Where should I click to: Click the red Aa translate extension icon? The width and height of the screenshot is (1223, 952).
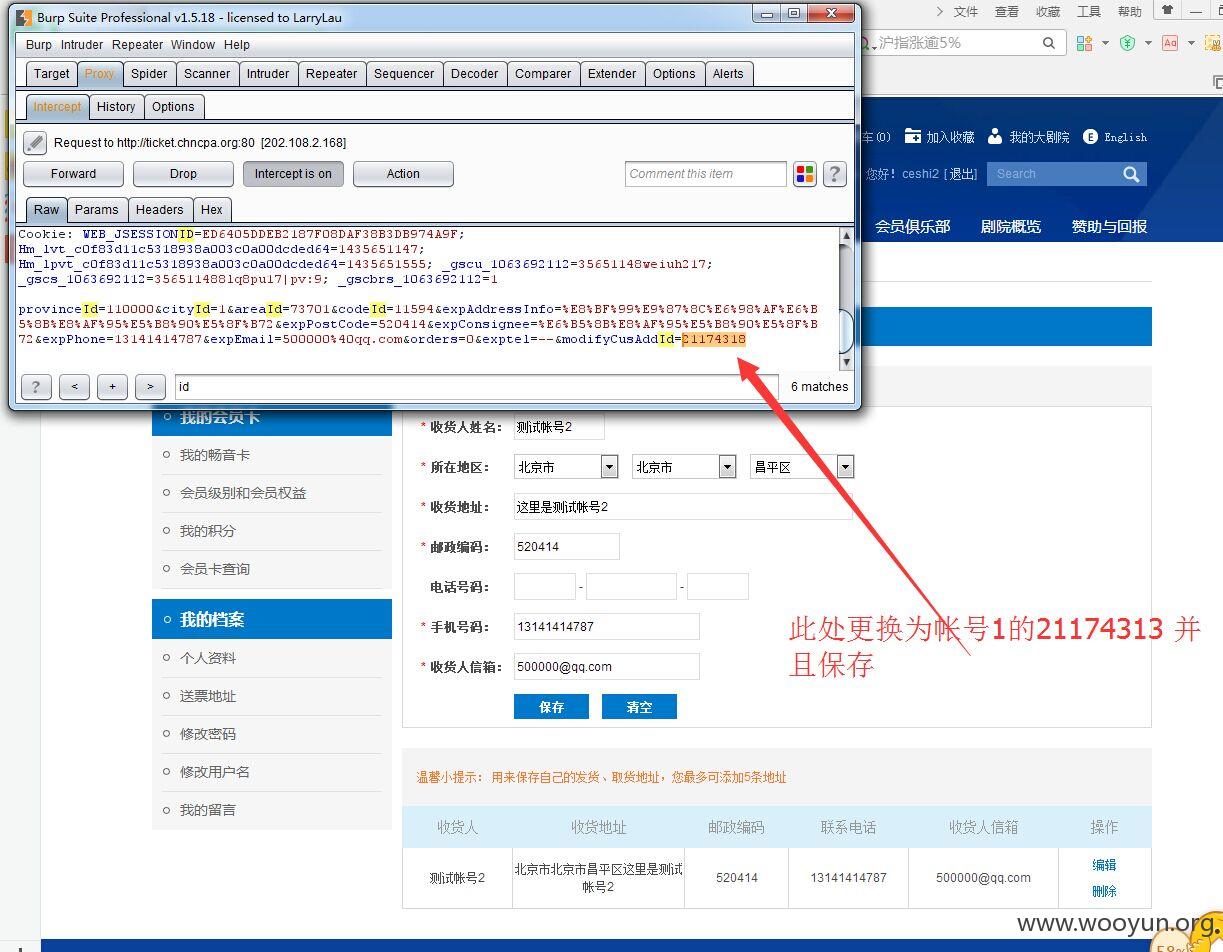click(1169, 43)
